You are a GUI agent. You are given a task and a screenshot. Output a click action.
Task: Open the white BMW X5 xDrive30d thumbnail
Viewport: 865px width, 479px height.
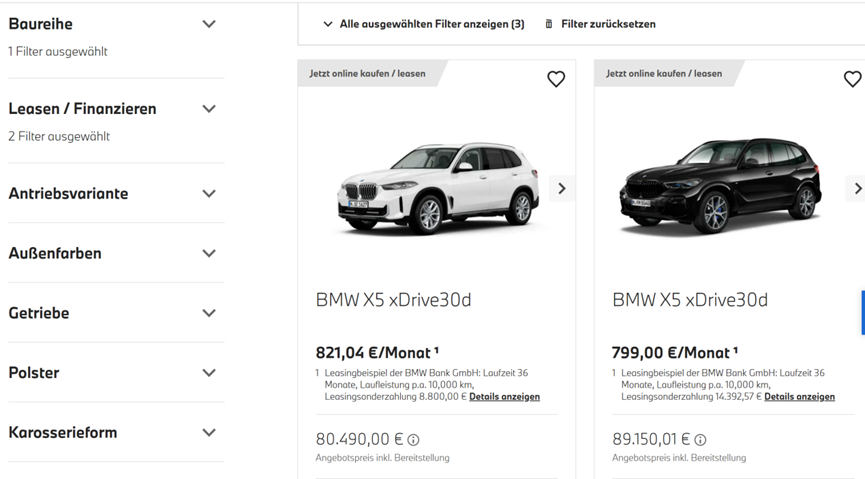click(439, 188)
